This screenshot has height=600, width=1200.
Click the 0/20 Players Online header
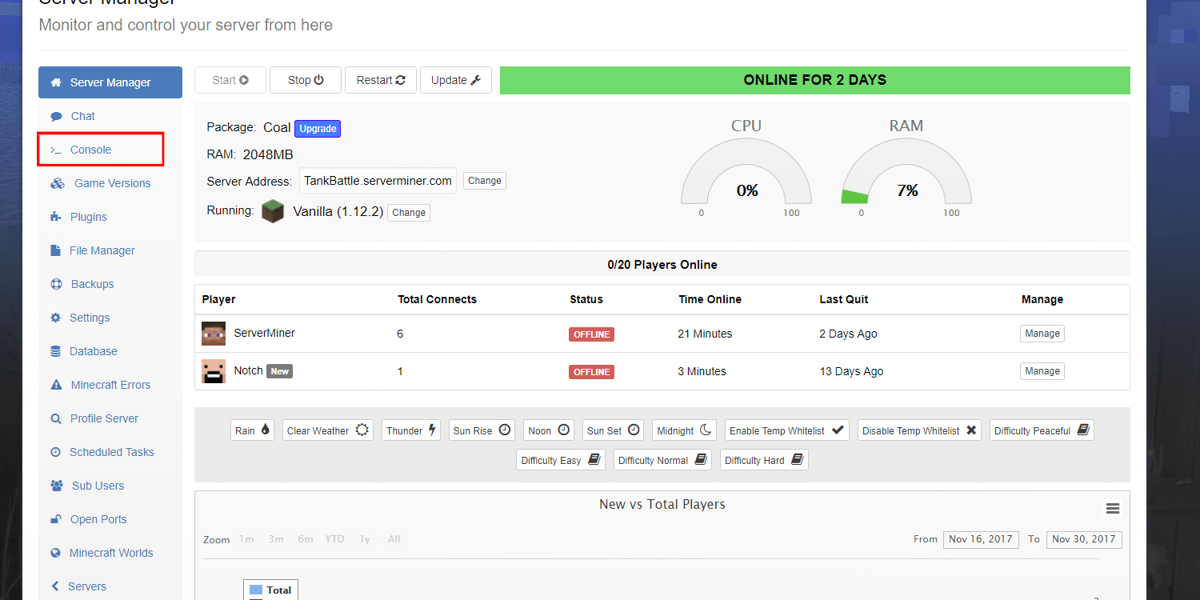[x=662, y=265]
